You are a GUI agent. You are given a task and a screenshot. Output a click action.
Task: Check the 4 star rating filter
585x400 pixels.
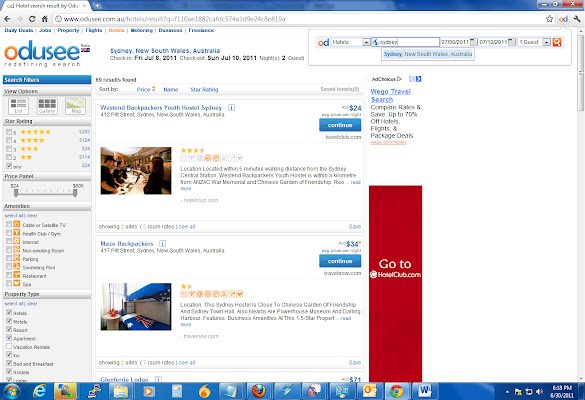tap(9, 140)
